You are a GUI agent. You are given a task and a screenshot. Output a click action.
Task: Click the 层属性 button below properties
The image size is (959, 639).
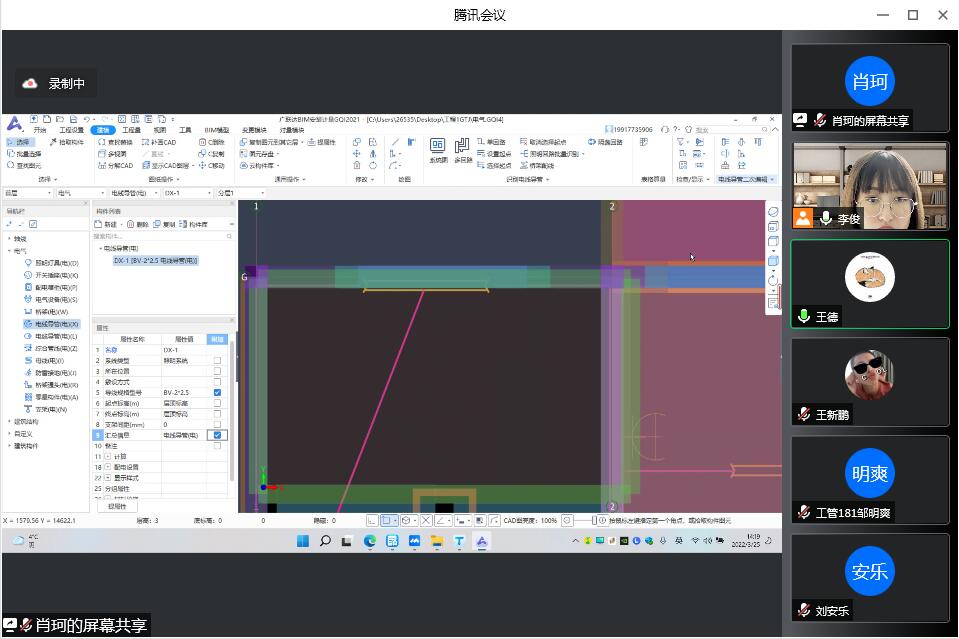[117, 506]
